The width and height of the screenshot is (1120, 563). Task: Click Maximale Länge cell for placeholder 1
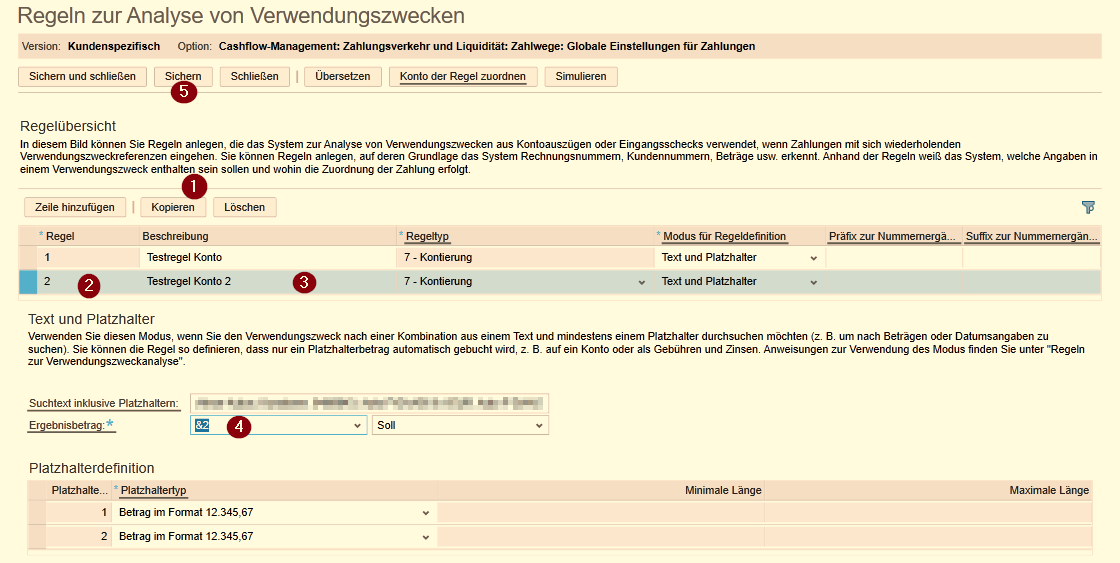[x=928, y=512]
